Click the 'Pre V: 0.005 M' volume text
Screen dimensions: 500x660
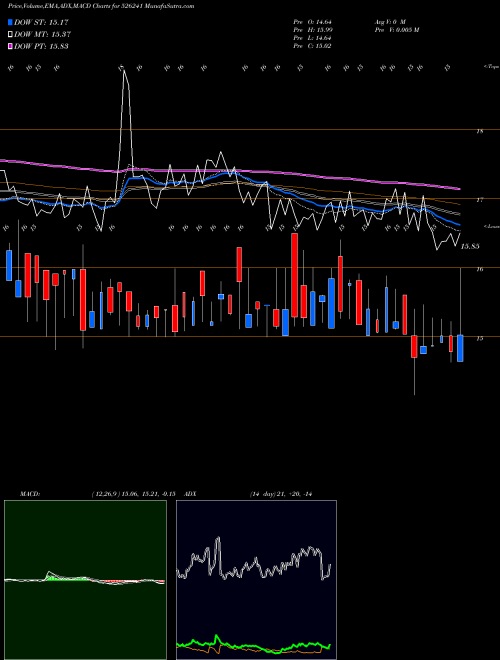point(396,29)
